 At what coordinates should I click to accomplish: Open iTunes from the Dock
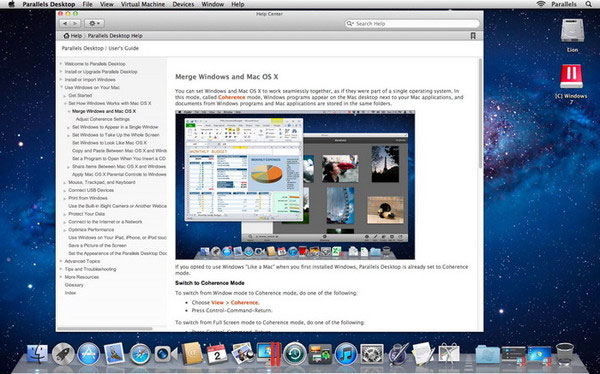tap(346, 354)
